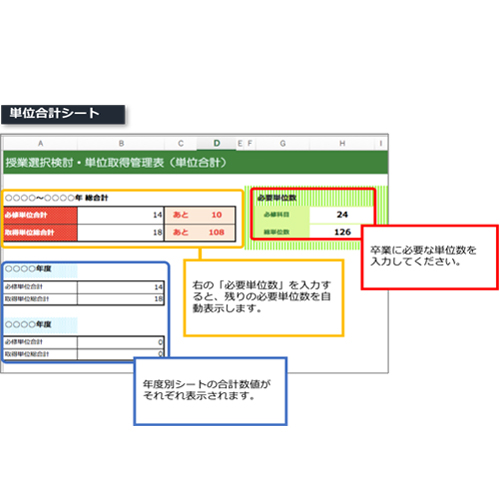Select column G header
Viewport: 500px width, 500px height.
[x=283, y=143]
